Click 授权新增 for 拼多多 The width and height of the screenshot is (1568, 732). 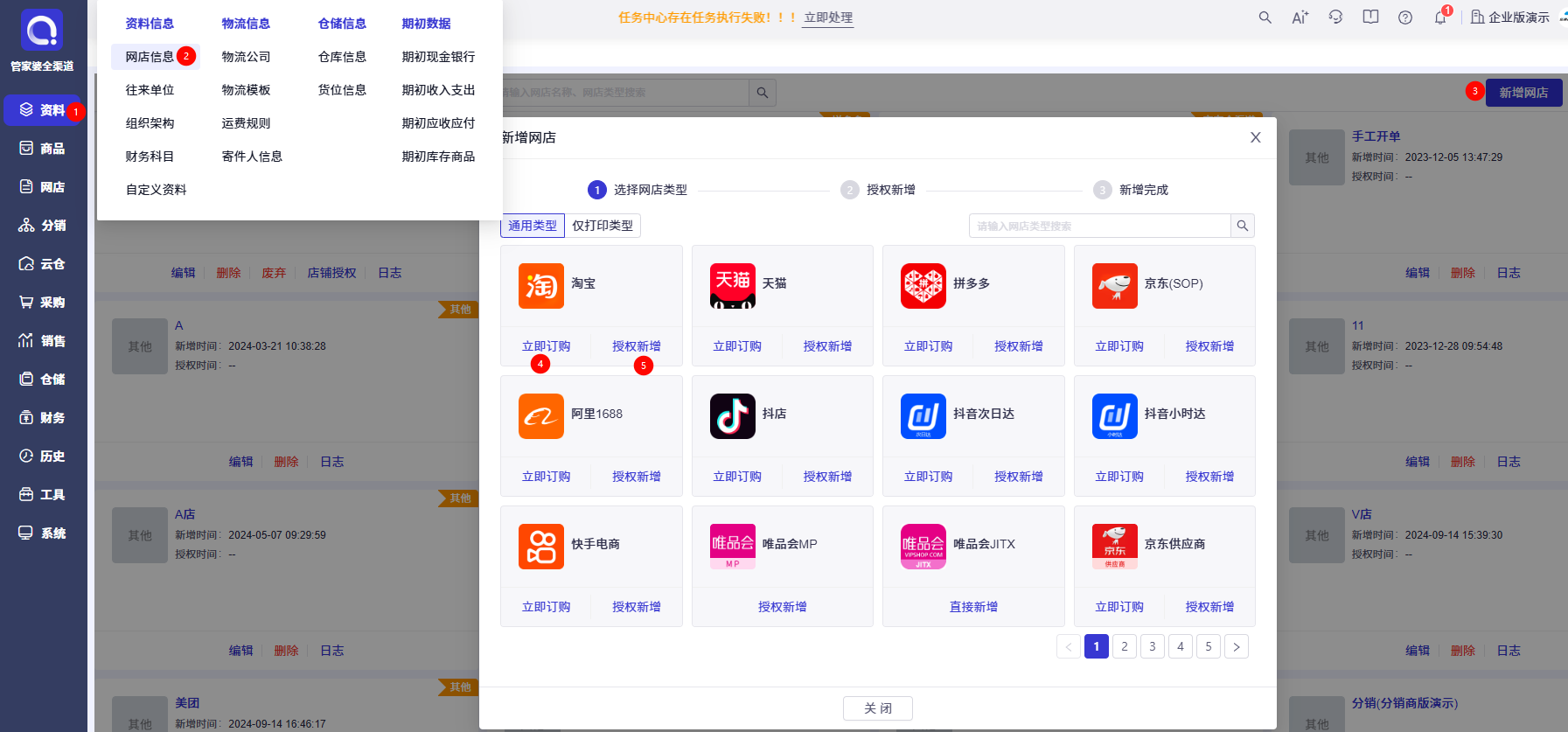pyautogui.click(x=1019, y=346)
